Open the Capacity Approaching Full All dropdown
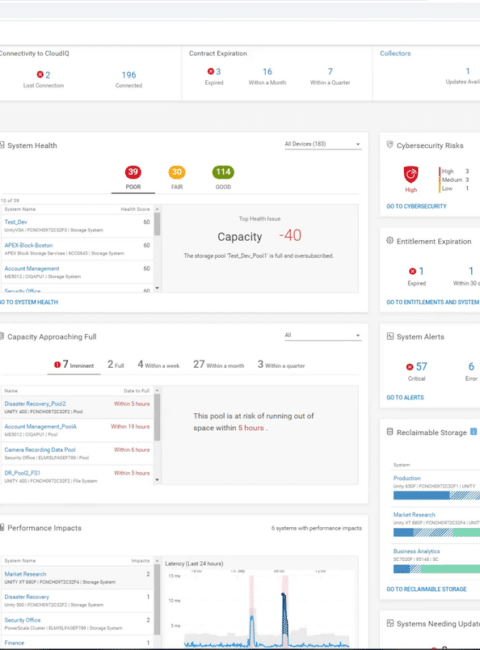The width and height of the screenshot is (480, 650). [322, 335]
